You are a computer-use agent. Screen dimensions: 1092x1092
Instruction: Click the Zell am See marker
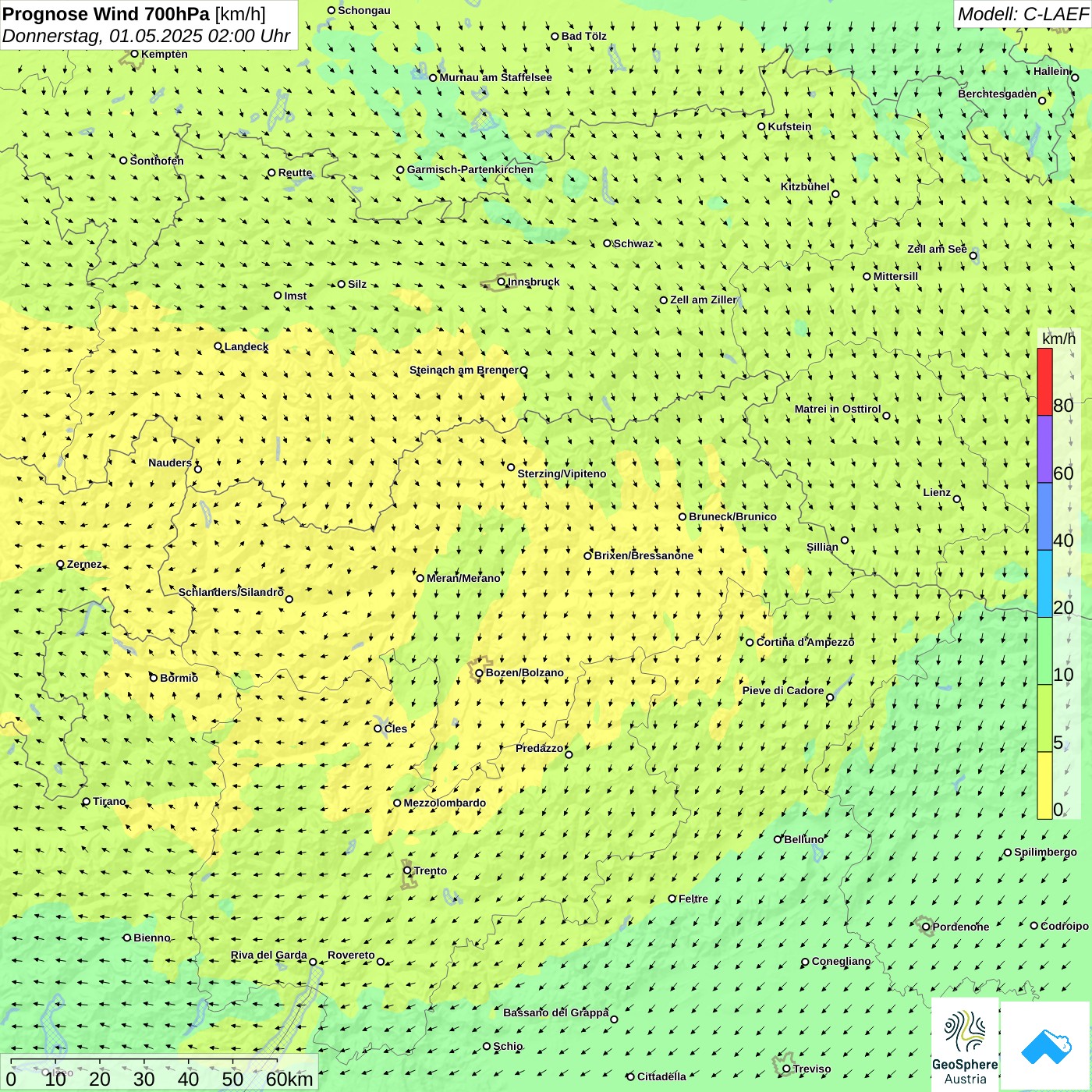[973, 255]
